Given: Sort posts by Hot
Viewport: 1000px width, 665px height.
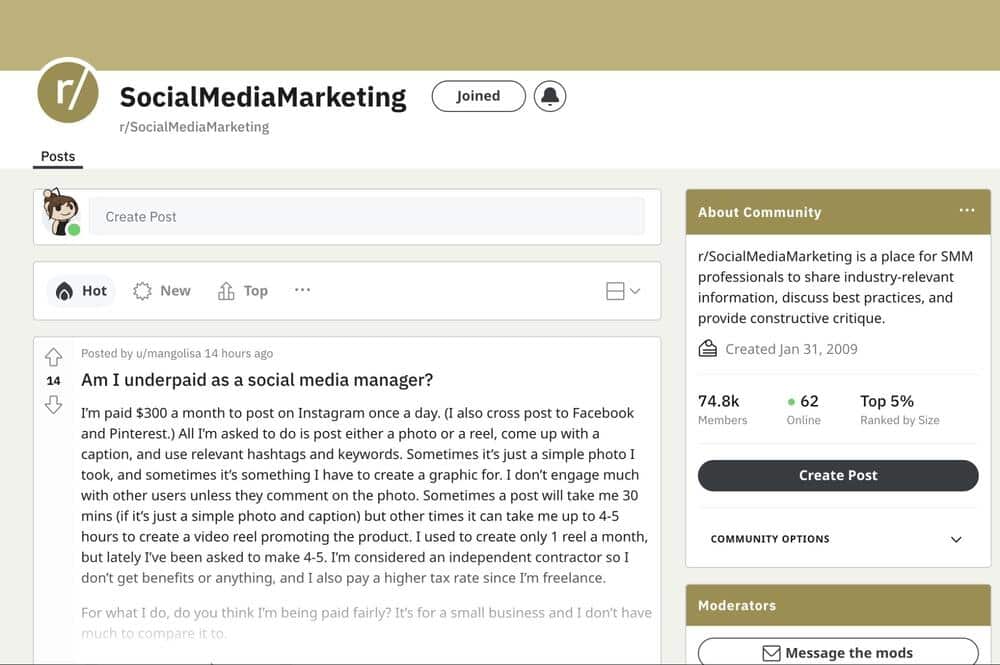Looking at the screenshot, I should click(81, 291).
